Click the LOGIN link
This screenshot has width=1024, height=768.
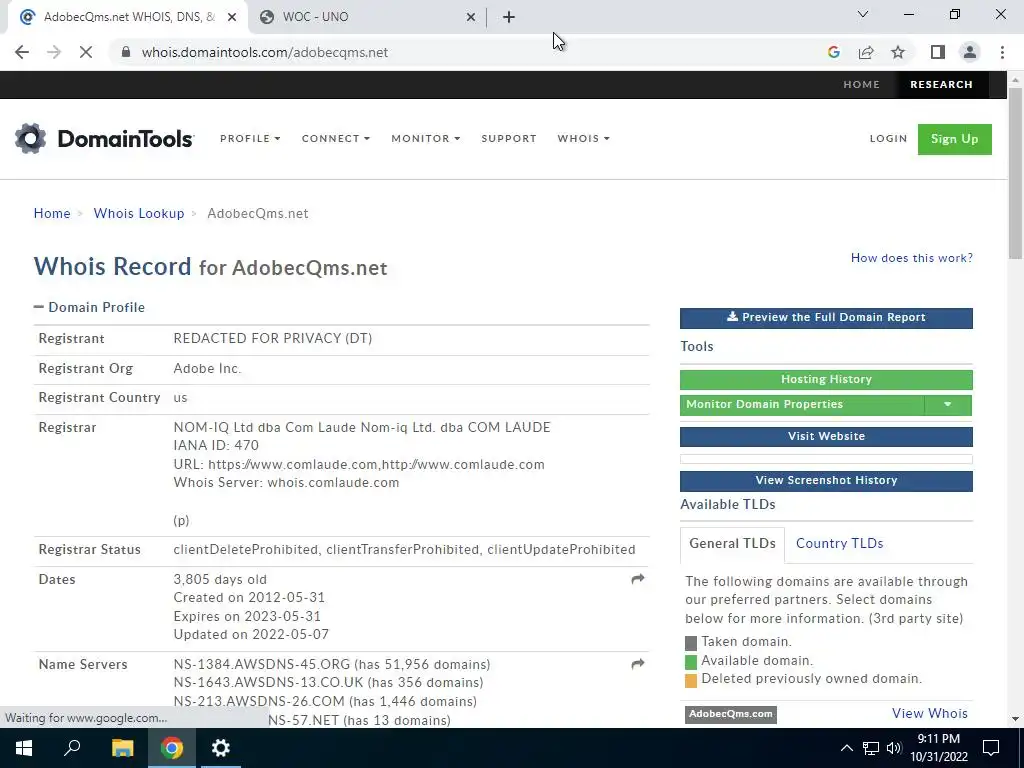(888, 138)
